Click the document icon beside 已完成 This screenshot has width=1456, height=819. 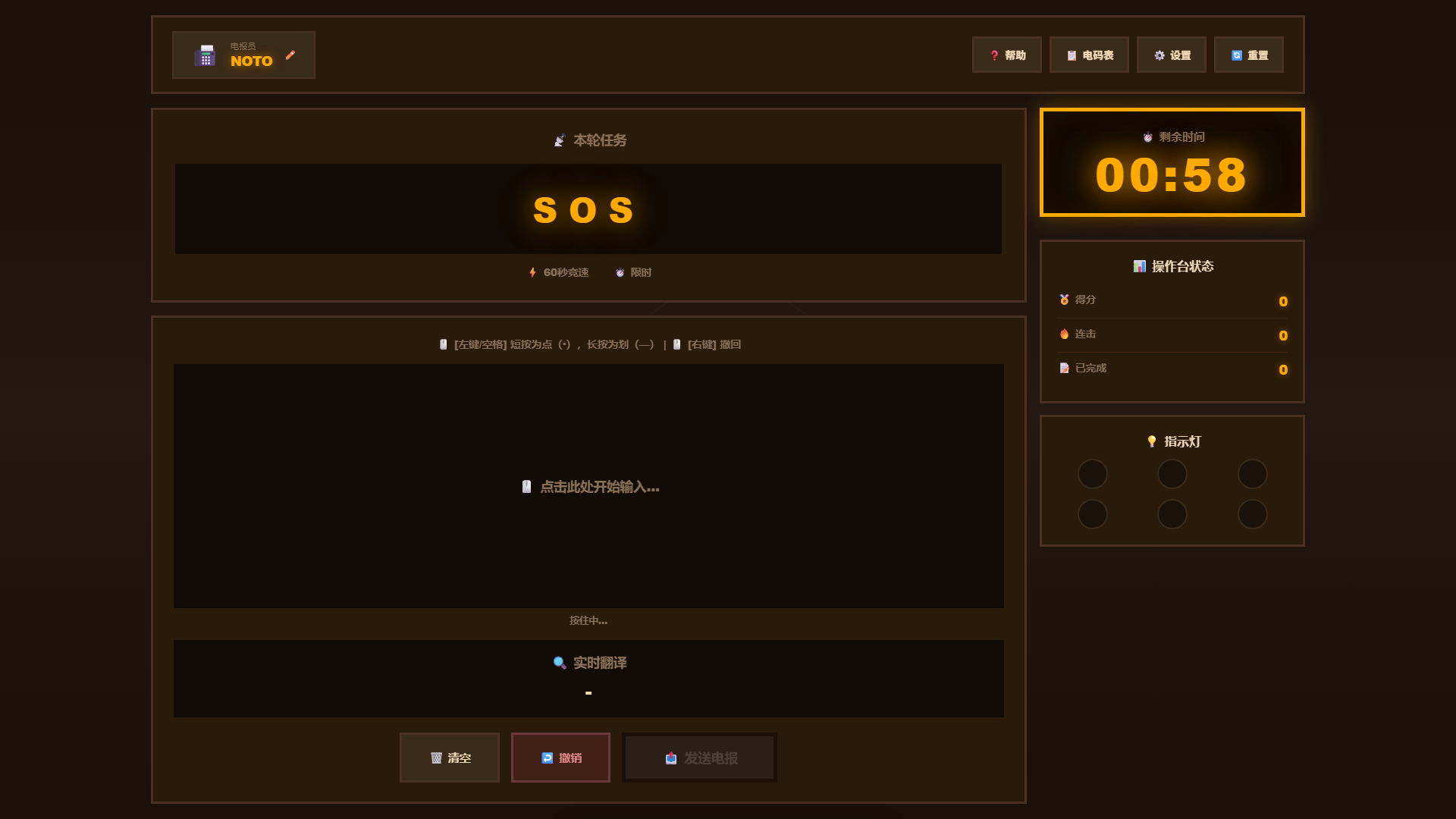[1064, 368]
